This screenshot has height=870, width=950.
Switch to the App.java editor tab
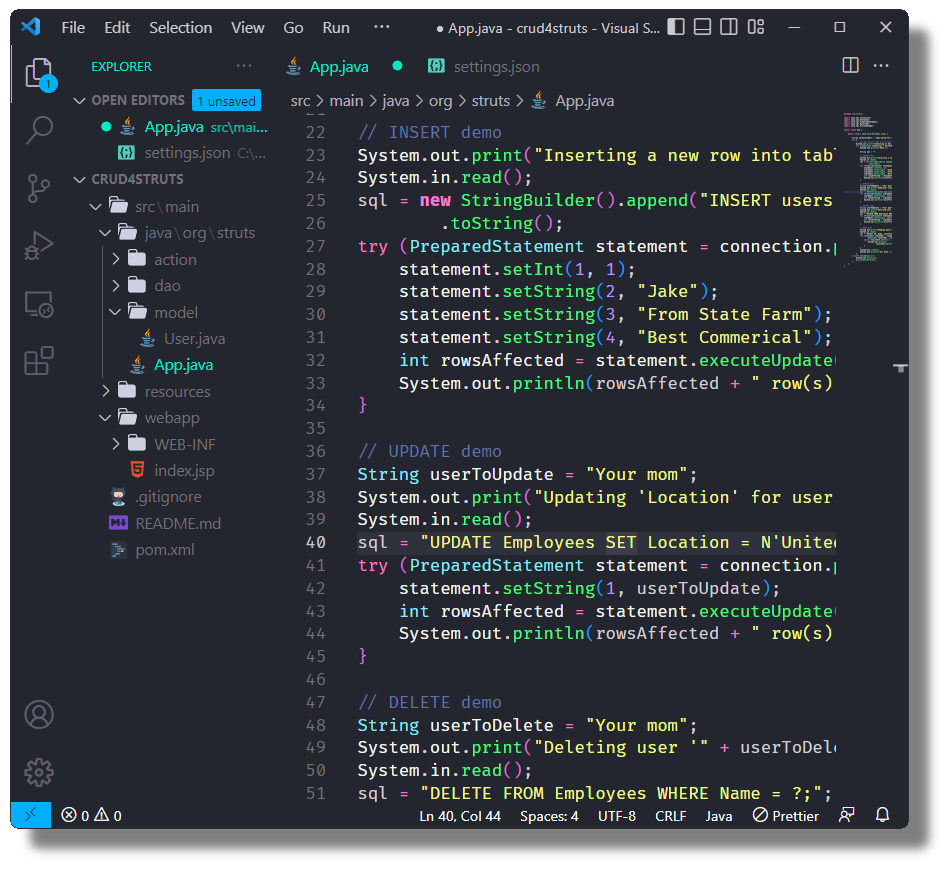(339, 67)
